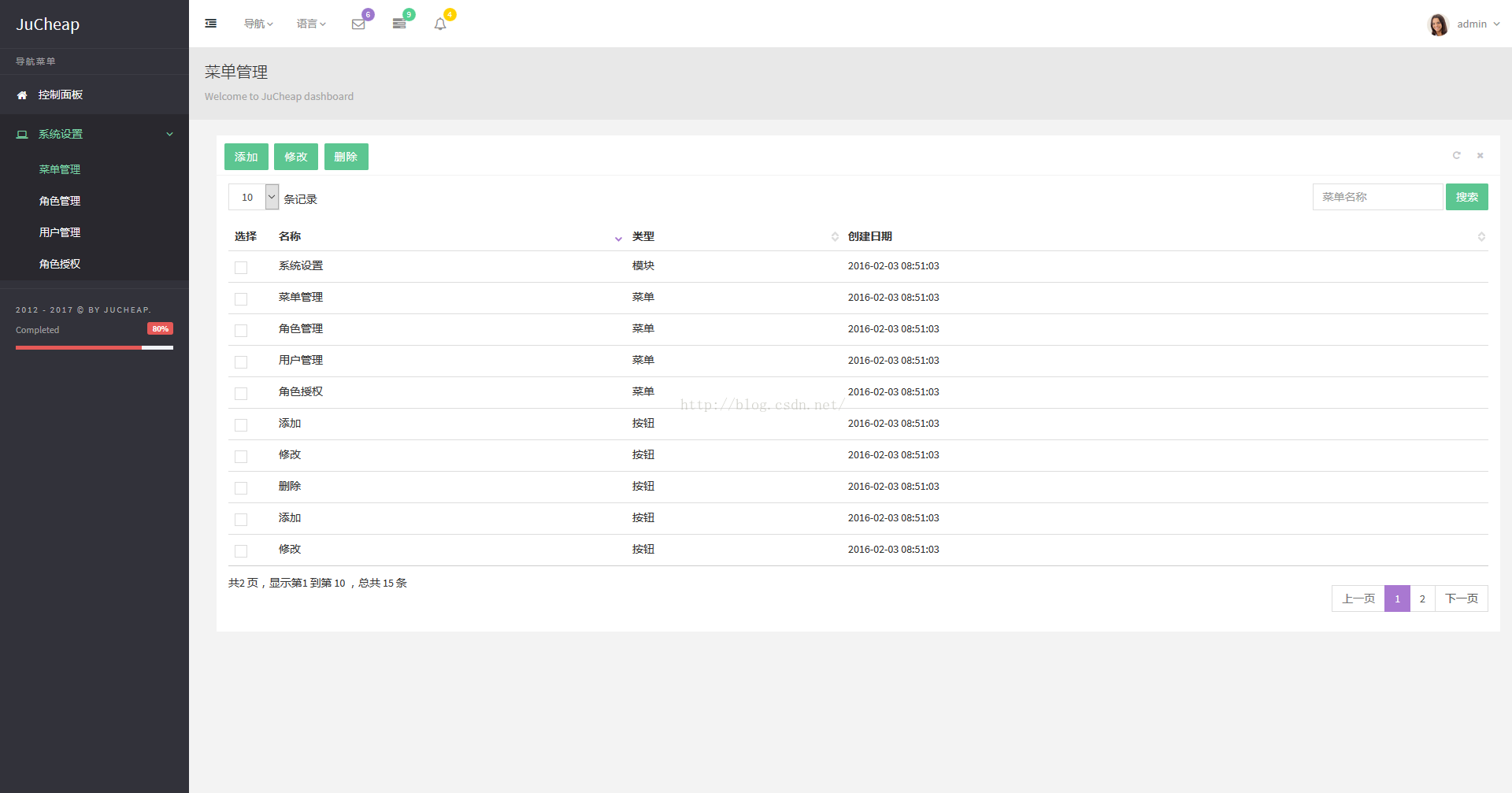Viewport: 1512px width, 793px height.
Task: Click the admin user avatar
Action: pos(1438,24)
